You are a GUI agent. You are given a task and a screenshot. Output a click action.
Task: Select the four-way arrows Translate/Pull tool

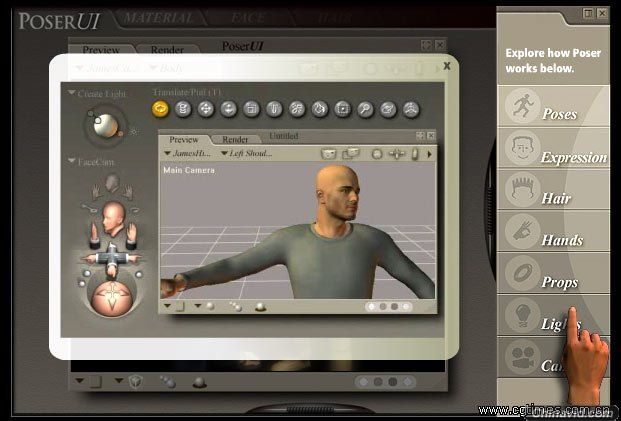206,109
